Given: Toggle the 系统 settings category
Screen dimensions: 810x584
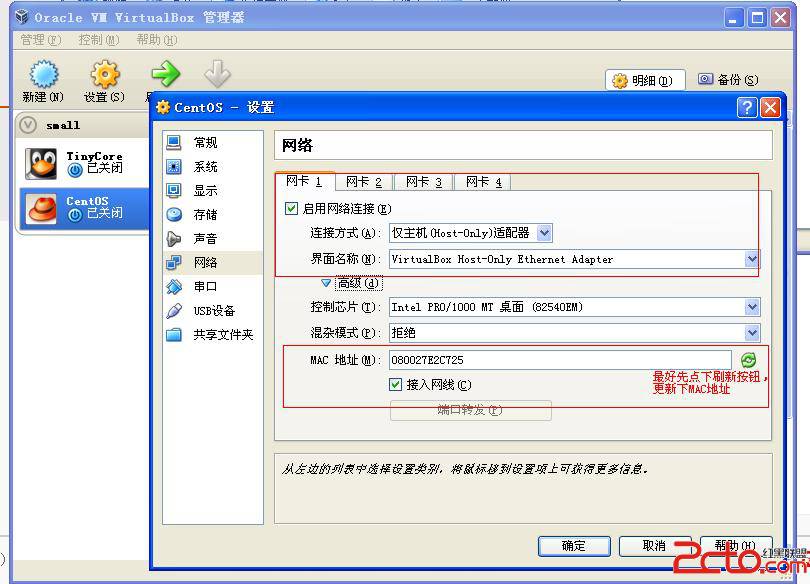Looking at the screenshot, I should pos(176,166).
